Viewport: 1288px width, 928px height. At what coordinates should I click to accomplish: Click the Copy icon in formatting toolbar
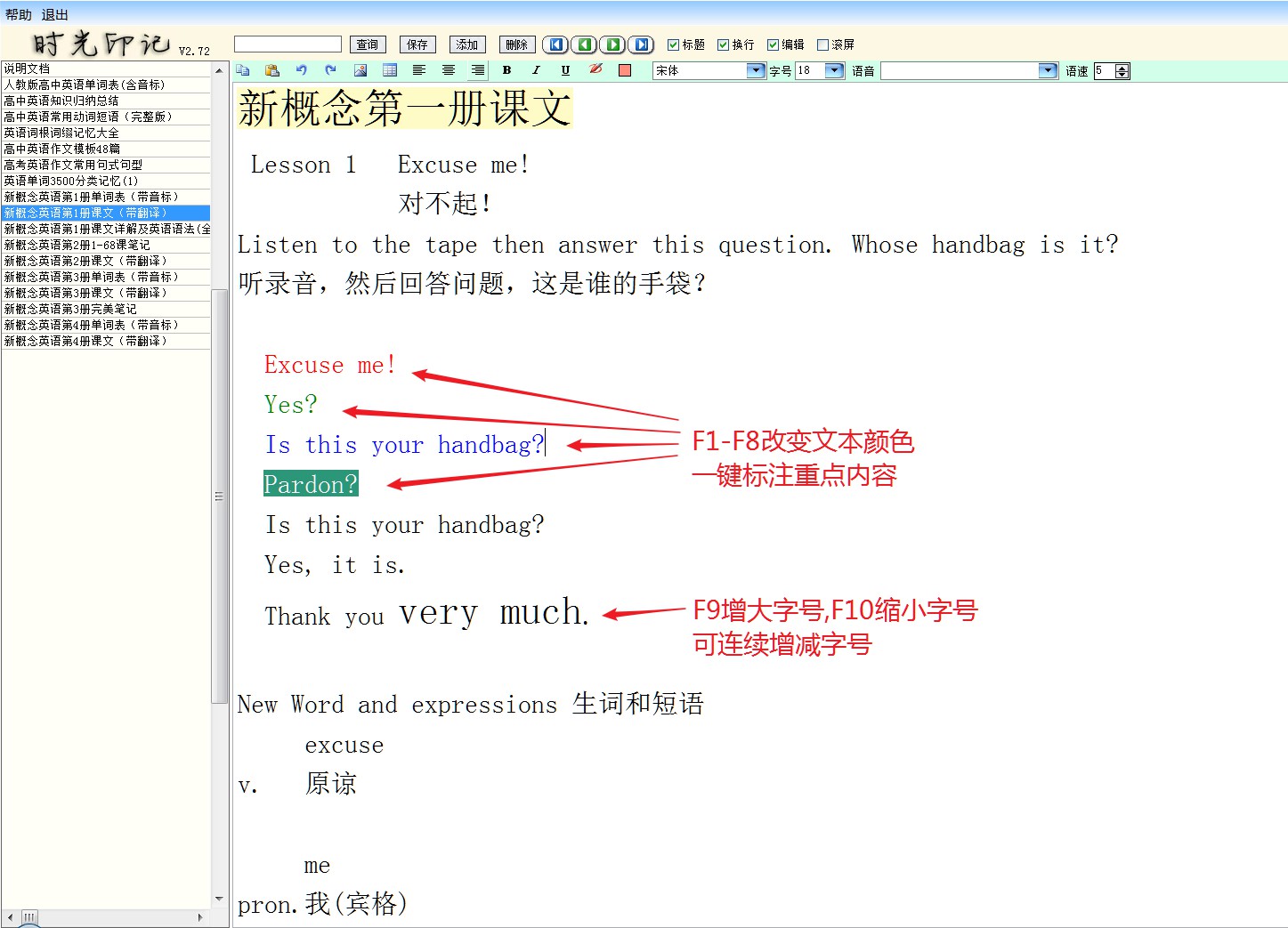pos(243,70)
